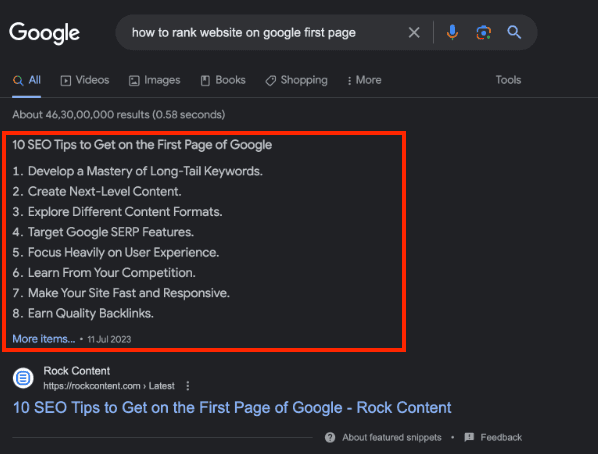This screenshot has height=454, width=598.
Task: Click the About featured snippets question icon
Action: point(330,437)
